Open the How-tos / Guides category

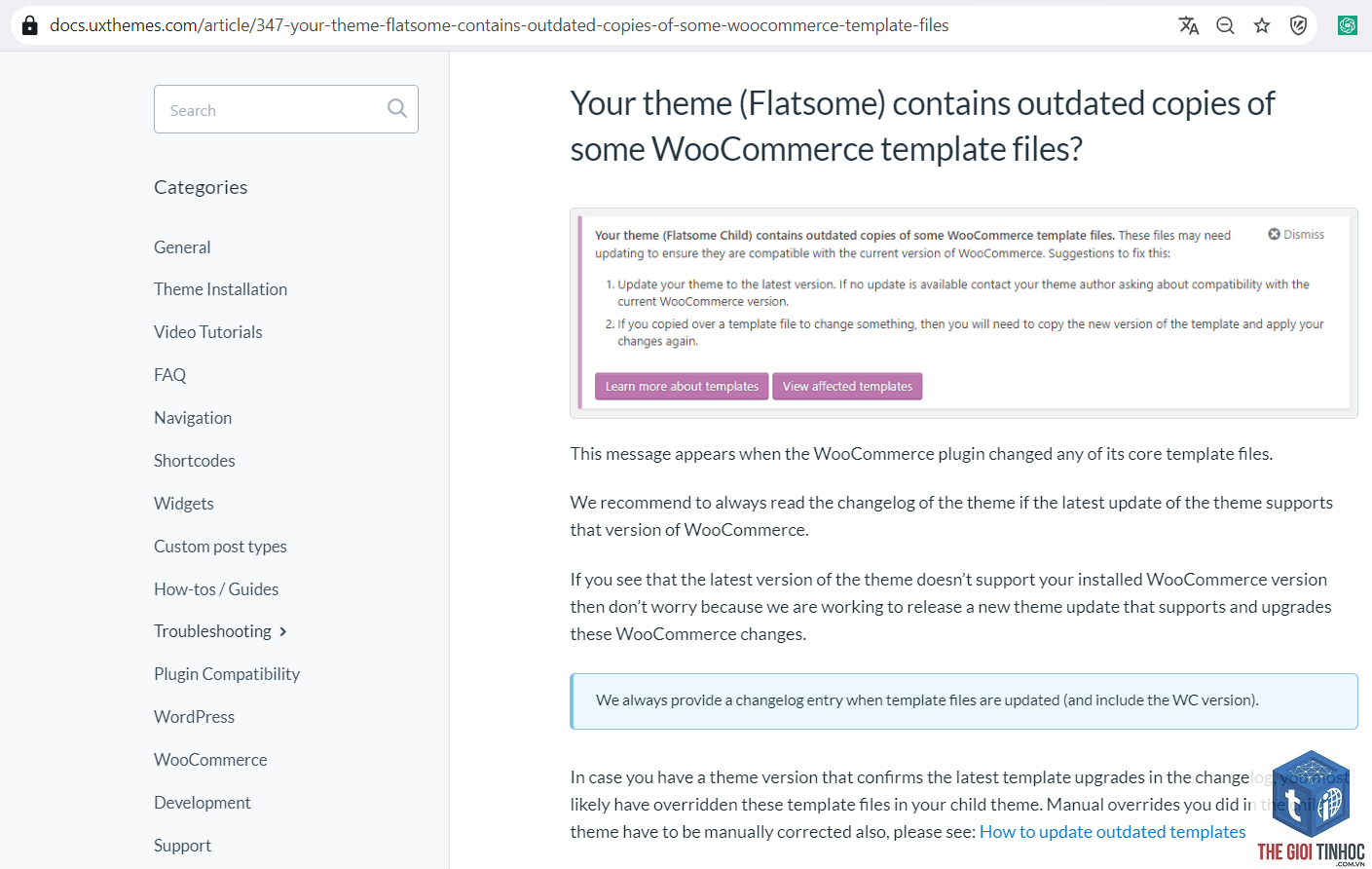216,589
